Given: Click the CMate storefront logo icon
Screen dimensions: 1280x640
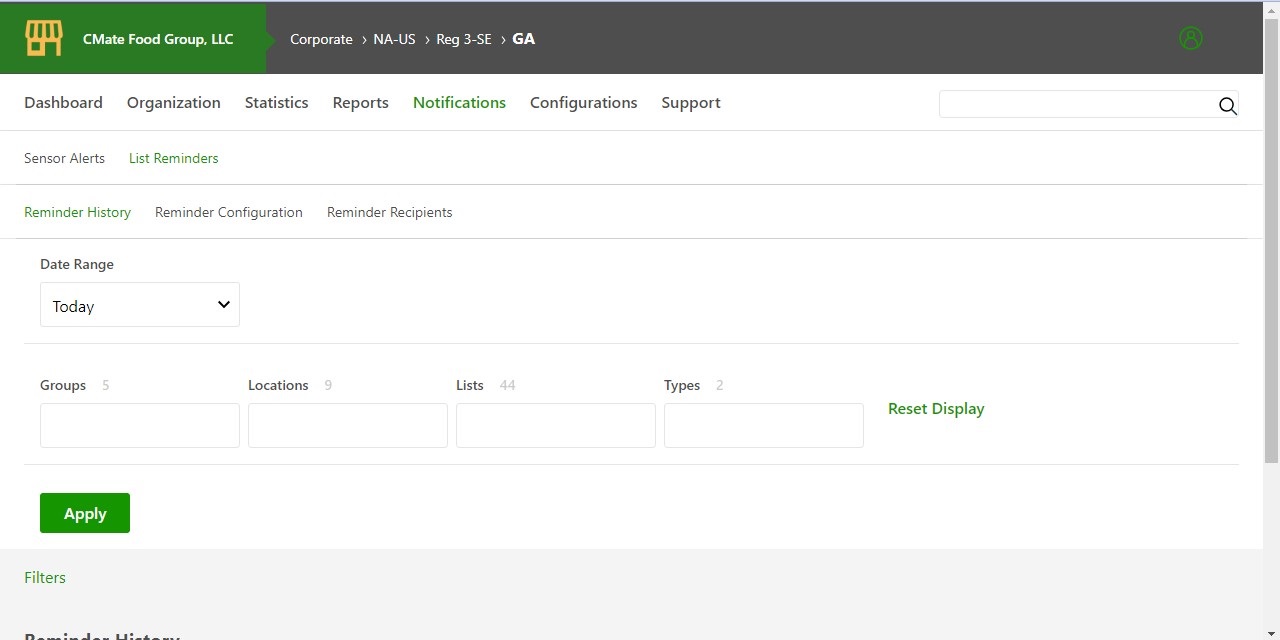Looking at the screenshot, I should point(44,39).
